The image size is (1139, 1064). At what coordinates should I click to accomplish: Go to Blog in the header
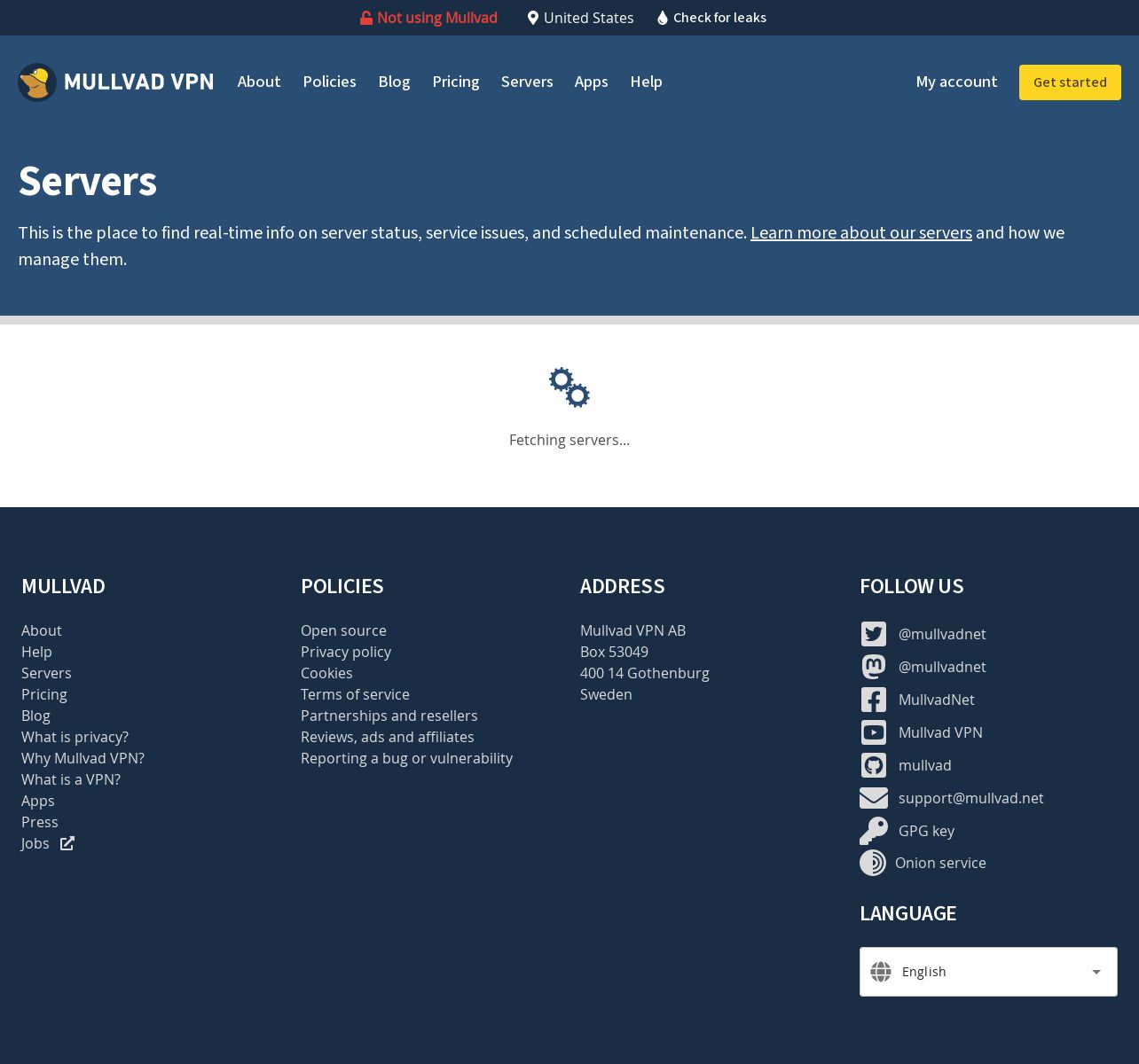pos(394,82)
